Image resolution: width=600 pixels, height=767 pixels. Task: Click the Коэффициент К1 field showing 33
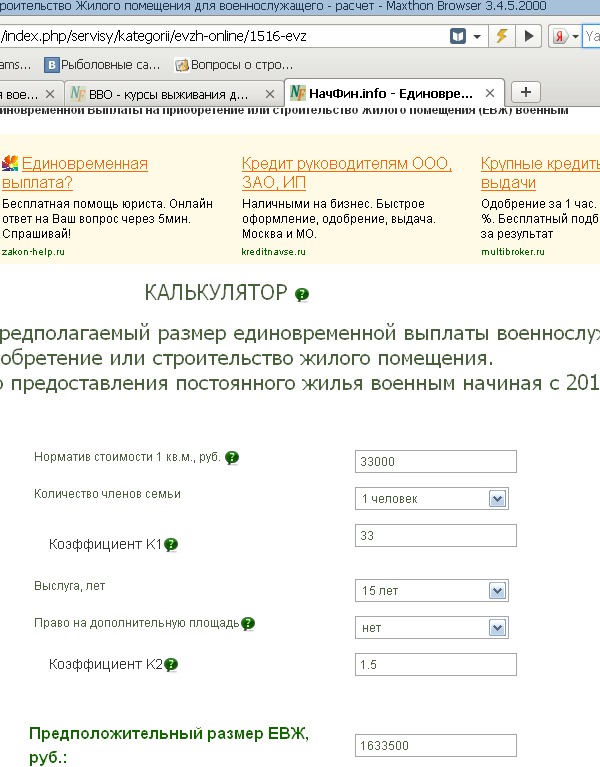tap(436, 536)
